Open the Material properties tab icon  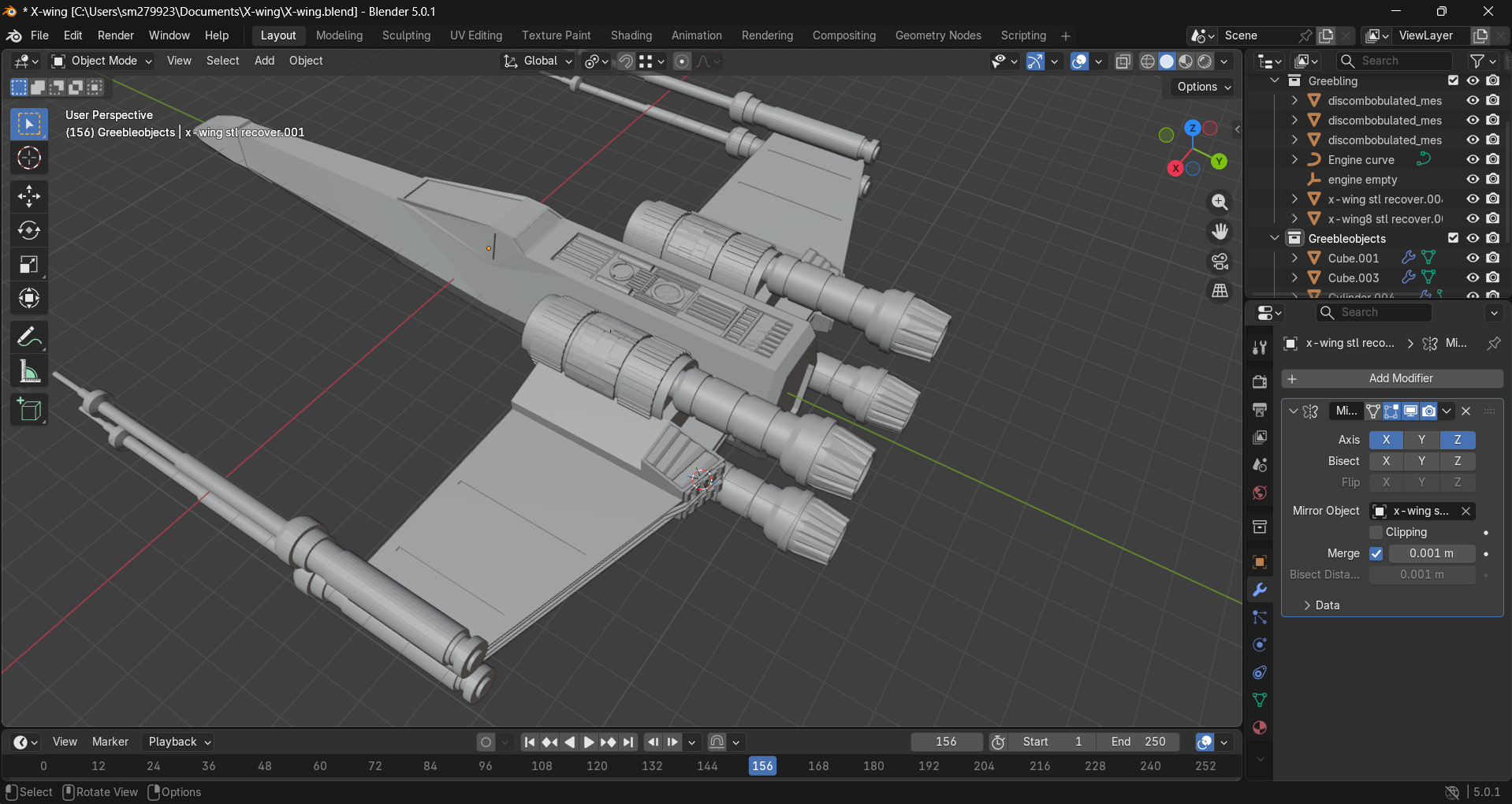tap(1260, 728)
